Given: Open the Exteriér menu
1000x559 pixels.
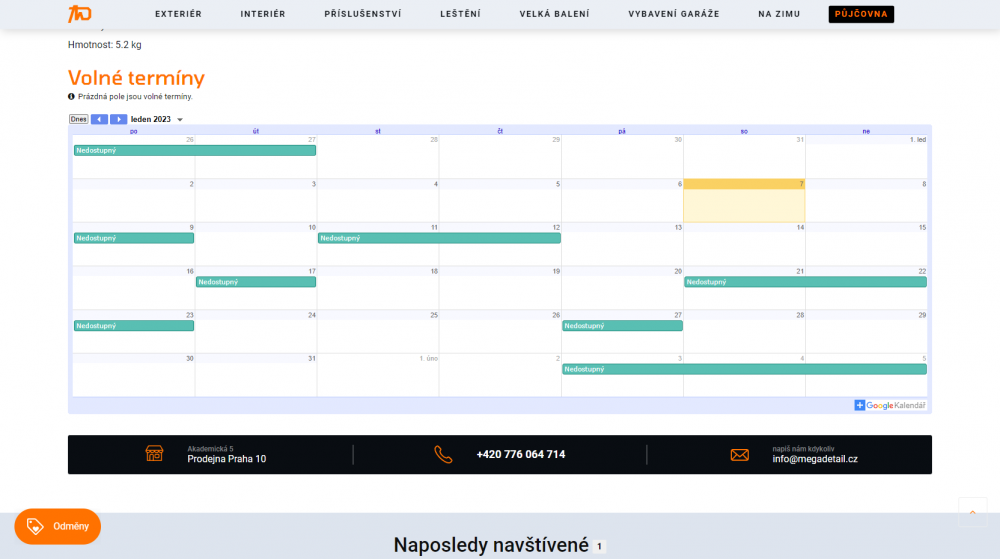Looking at the screenshot, I should coord(179,14).
